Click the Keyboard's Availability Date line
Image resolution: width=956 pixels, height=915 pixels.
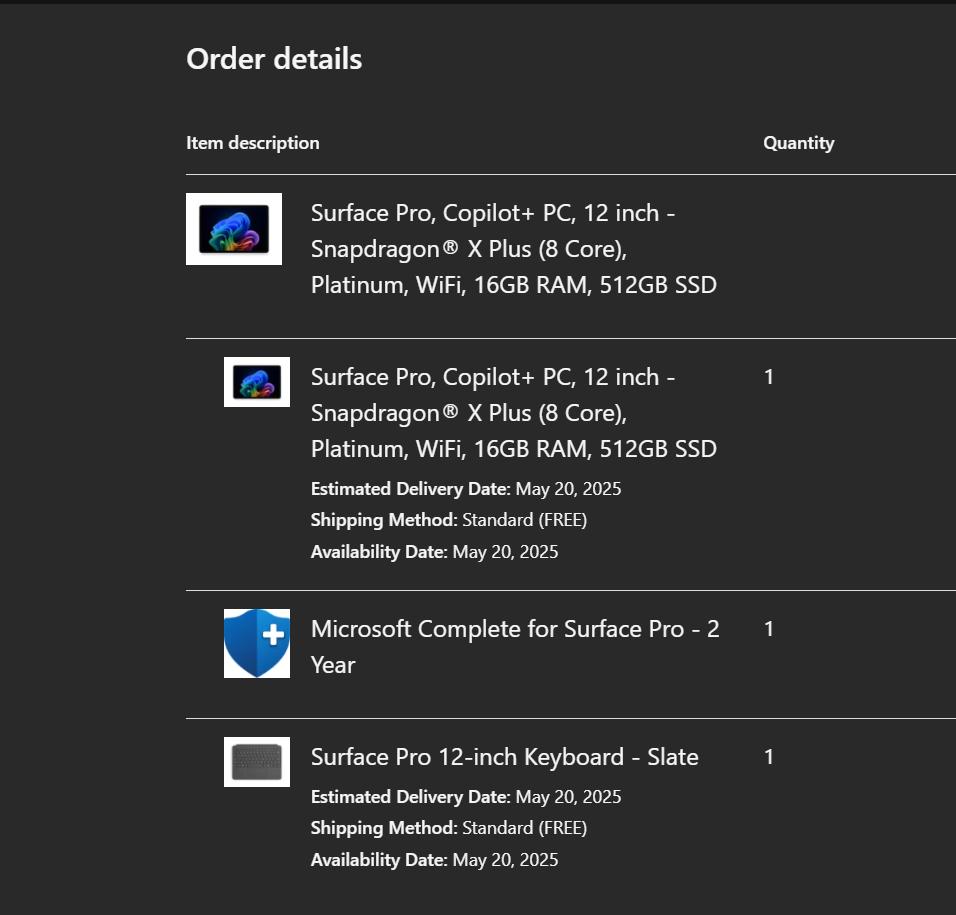point(434,860)
